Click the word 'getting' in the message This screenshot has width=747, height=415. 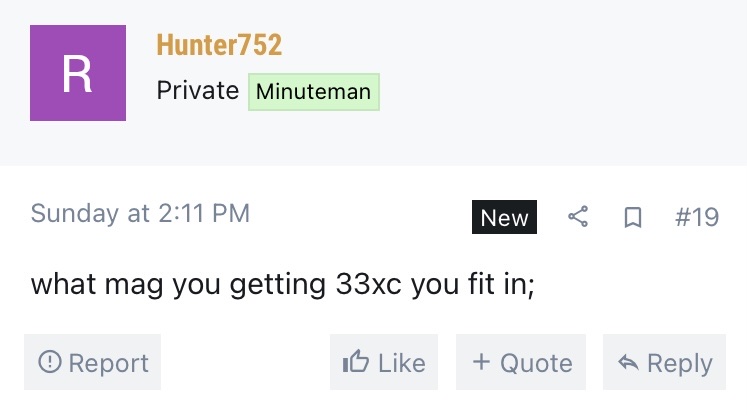[x=278, y=285]
